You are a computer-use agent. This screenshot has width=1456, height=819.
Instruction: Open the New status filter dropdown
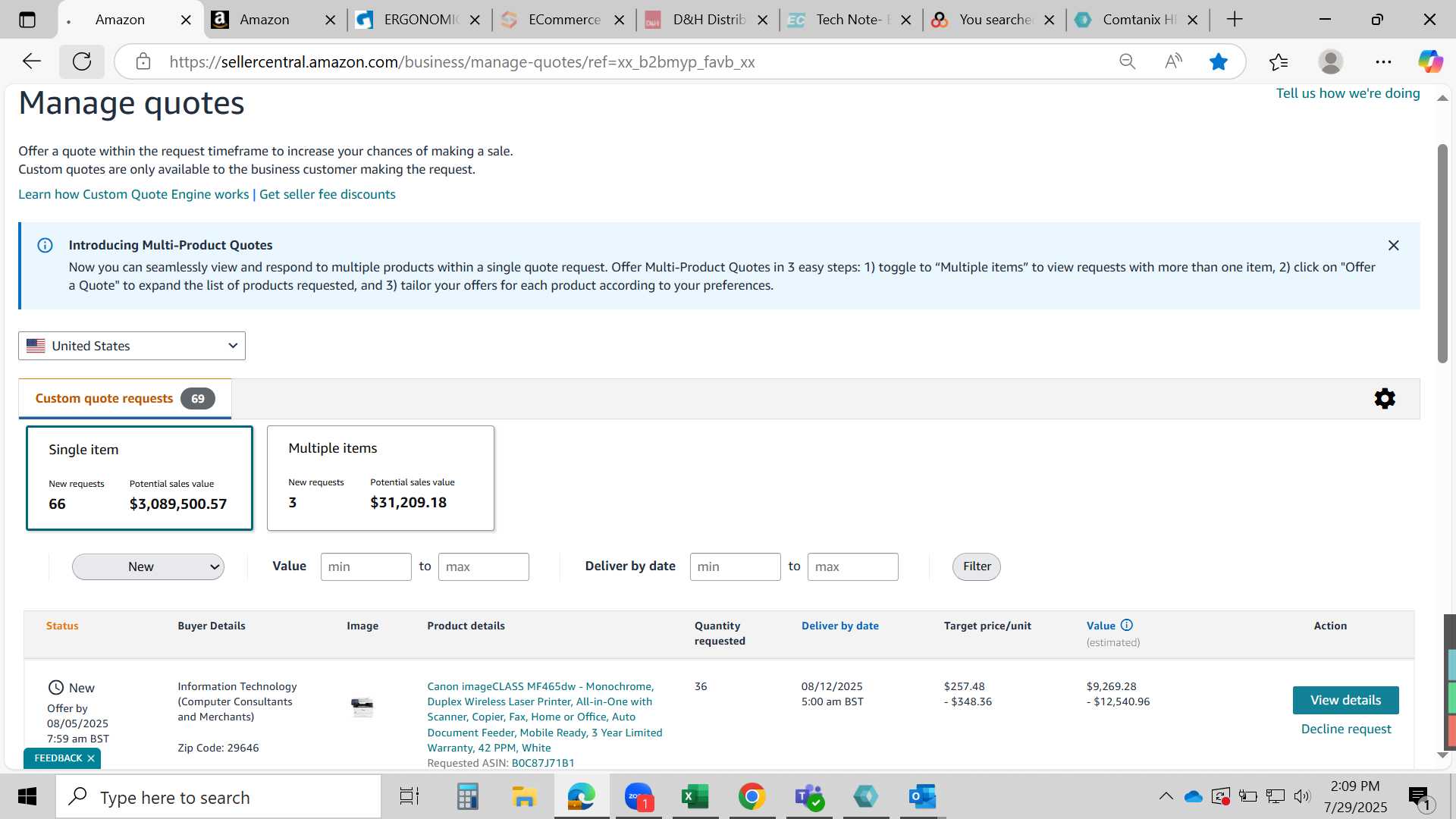[148, 567]
